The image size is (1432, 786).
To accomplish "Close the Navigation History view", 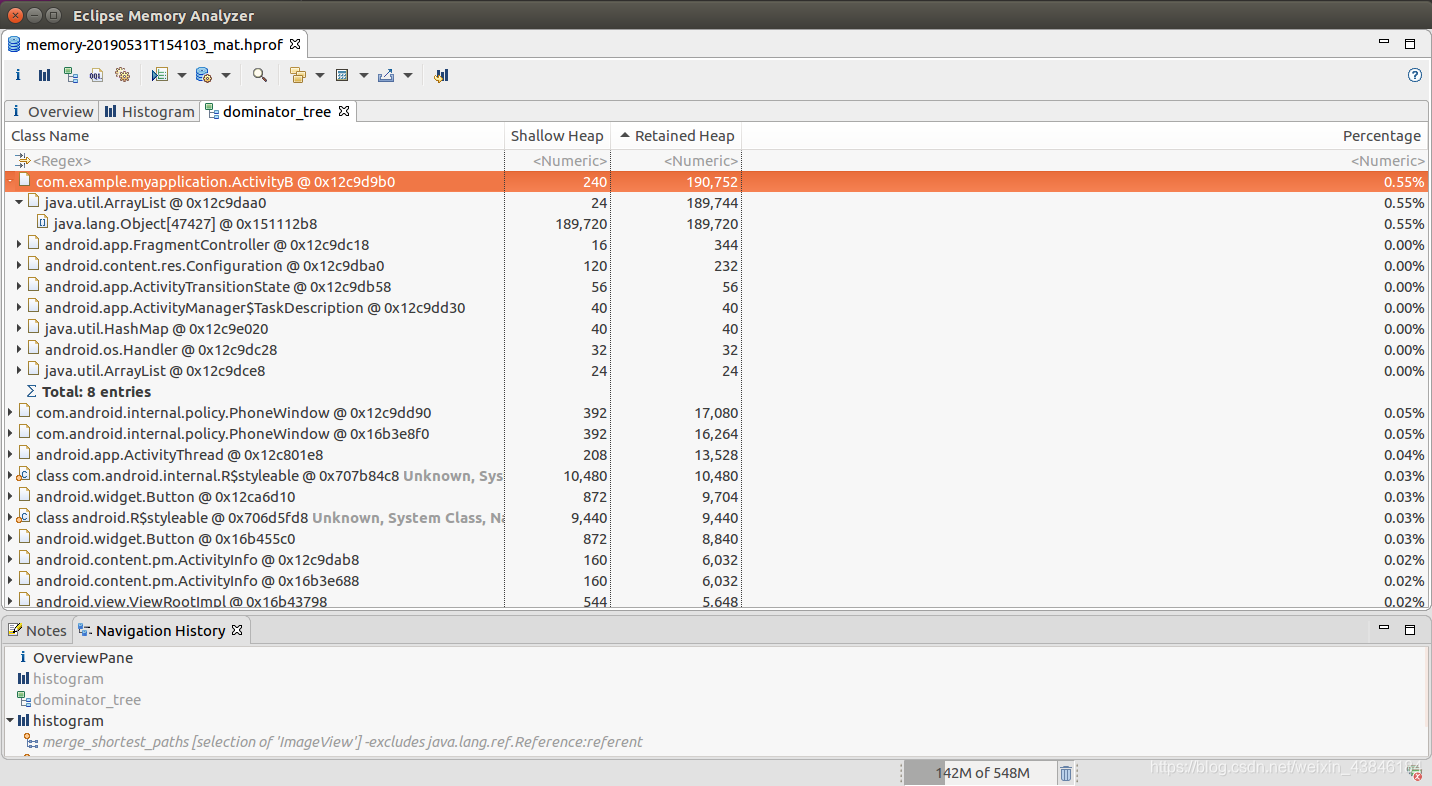I will point(237,630).
